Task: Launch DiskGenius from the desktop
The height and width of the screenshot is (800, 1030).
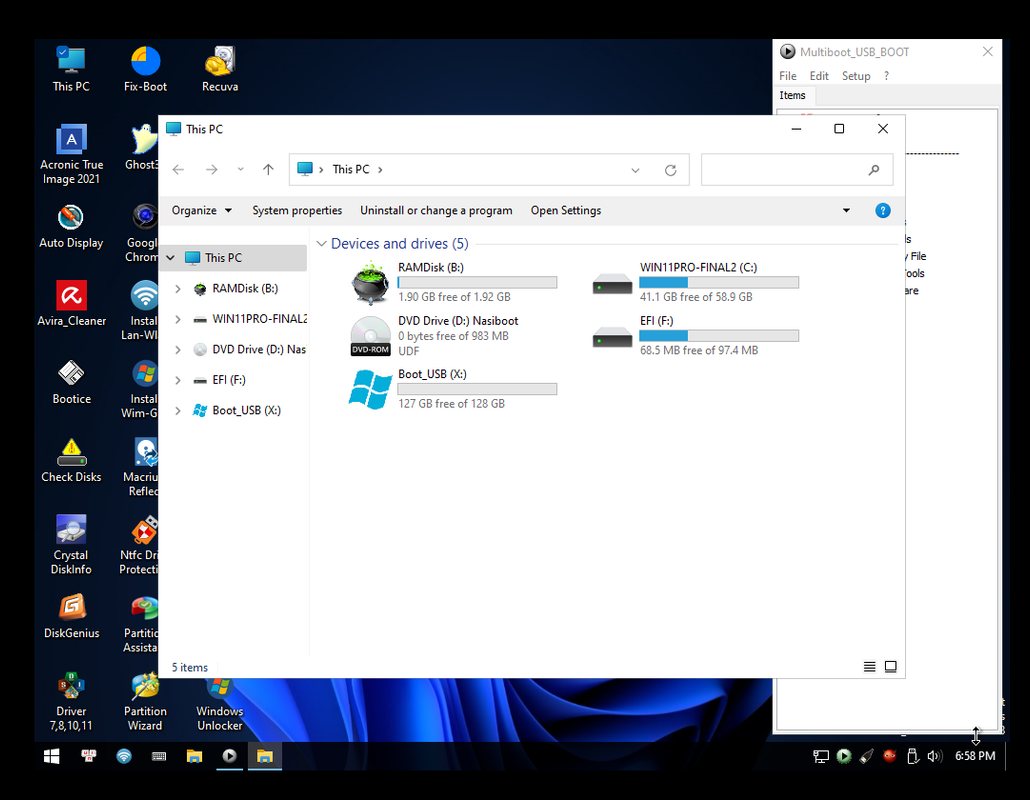Action: 71,616
